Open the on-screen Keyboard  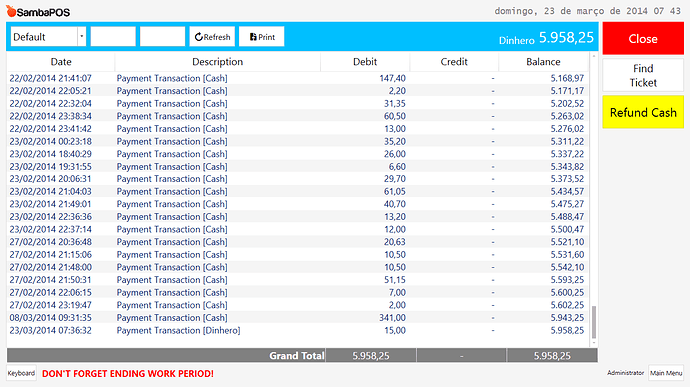point(21,373)
